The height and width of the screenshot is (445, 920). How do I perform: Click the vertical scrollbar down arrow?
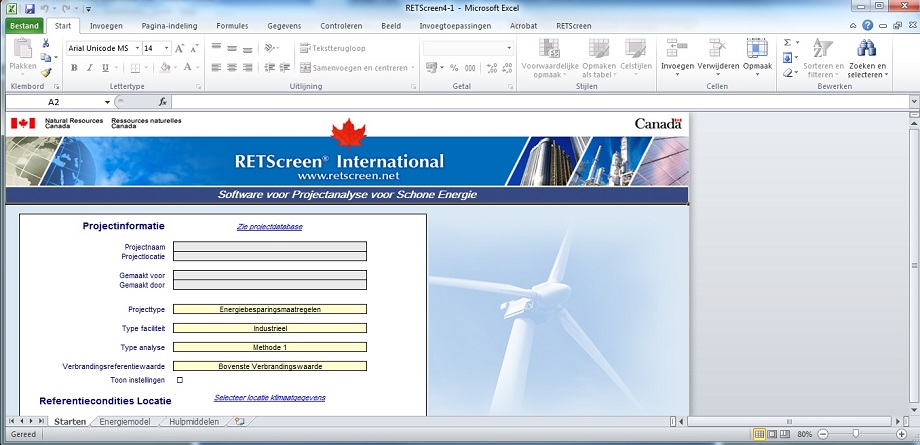click(x=914, y=409)
